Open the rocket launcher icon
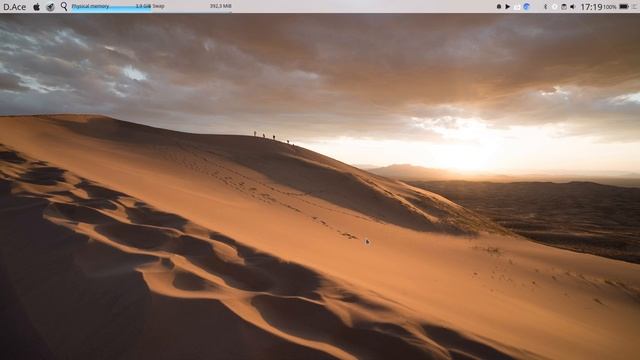The width and height of the screenshot is (640, 360). (50, 7)
